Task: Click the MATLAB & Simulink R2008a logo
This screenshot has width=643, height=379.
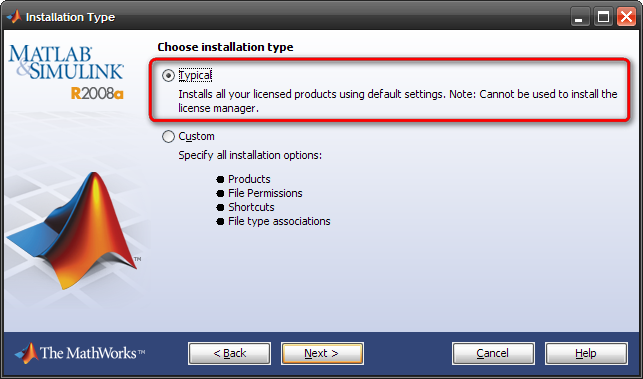Action: pyautogui.click(x=66, y=73)
